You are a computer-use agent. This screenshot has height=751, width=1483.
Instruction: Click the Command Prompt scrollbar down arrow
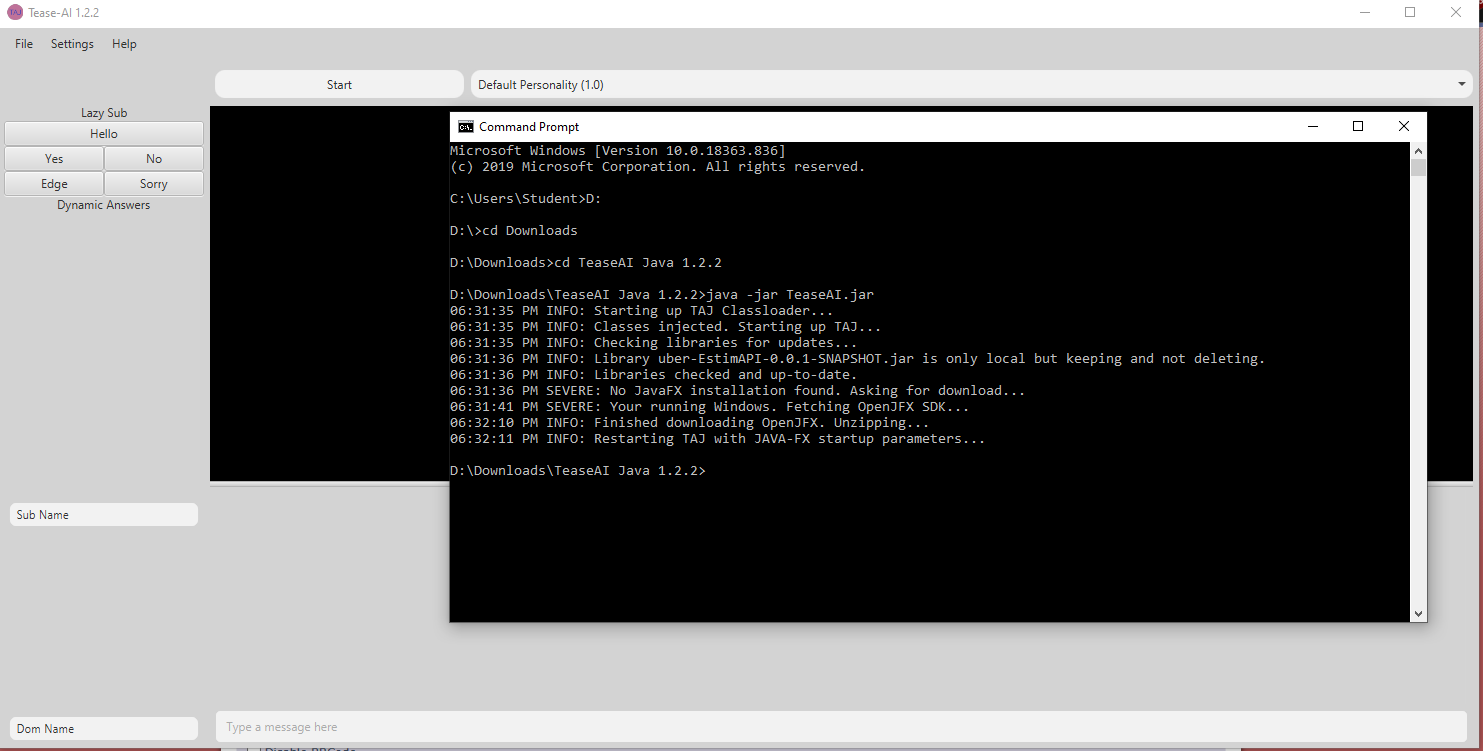1418,614
